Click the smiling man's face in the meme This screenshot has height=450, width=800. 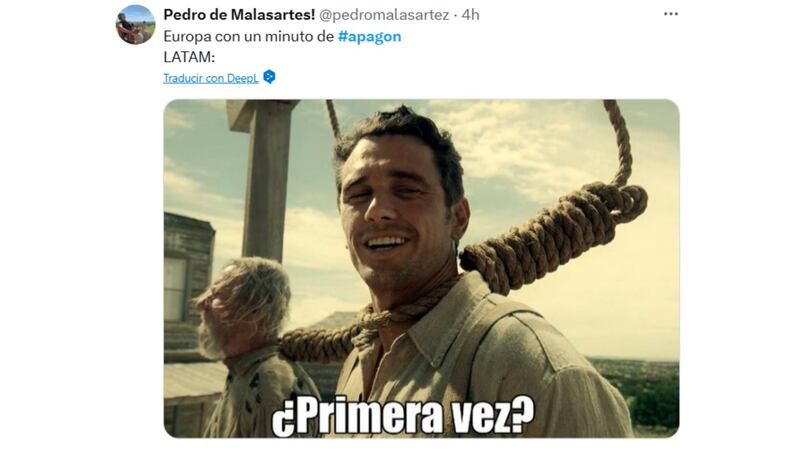(397, 212)
